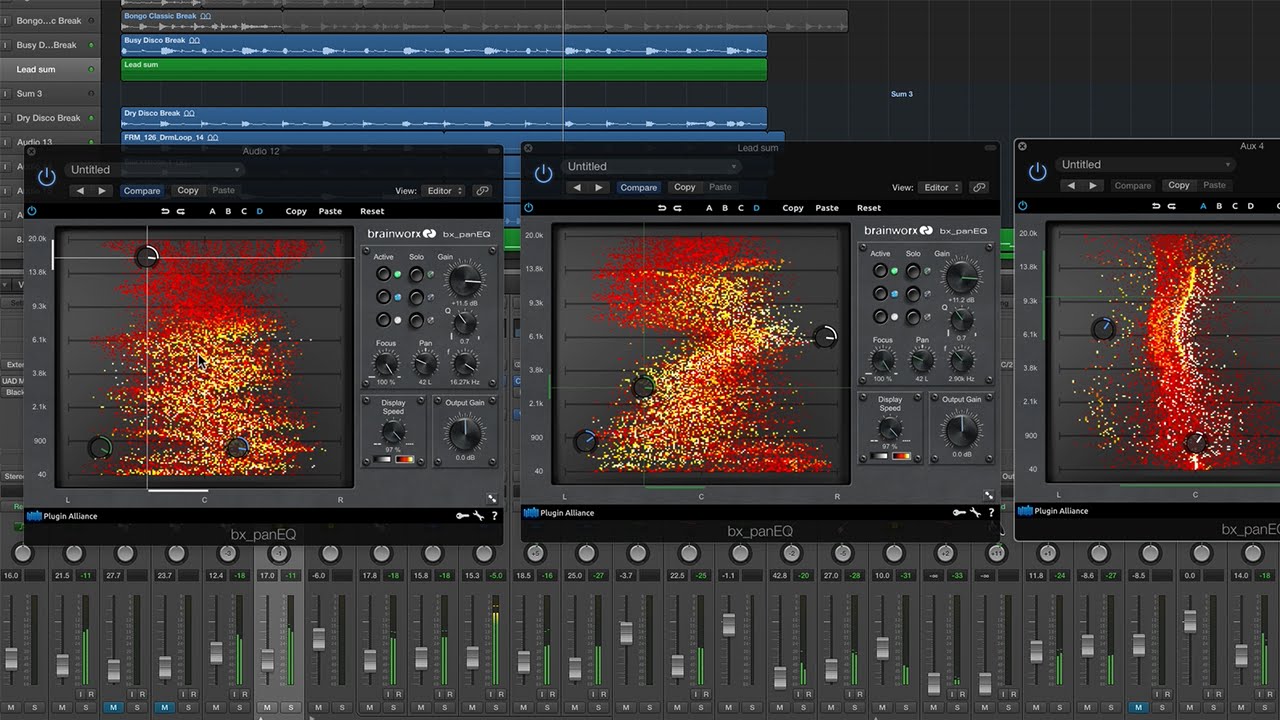Bypass the plugin using Lead sum window's large power button
Viewport: 1280px width, 720px height.
point(543,174)
